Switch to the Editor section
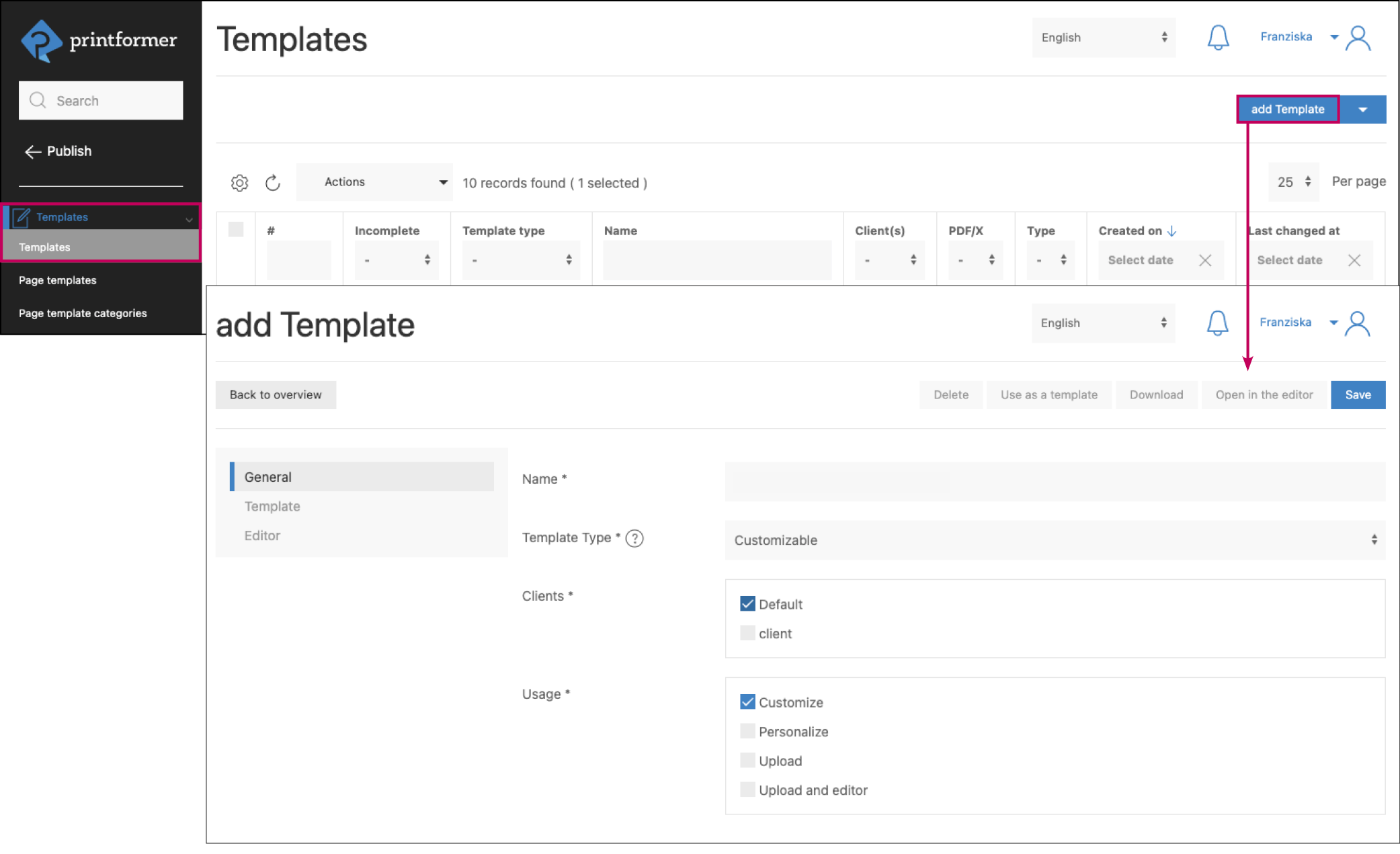Screen dimensions: 1400x854 262,535
